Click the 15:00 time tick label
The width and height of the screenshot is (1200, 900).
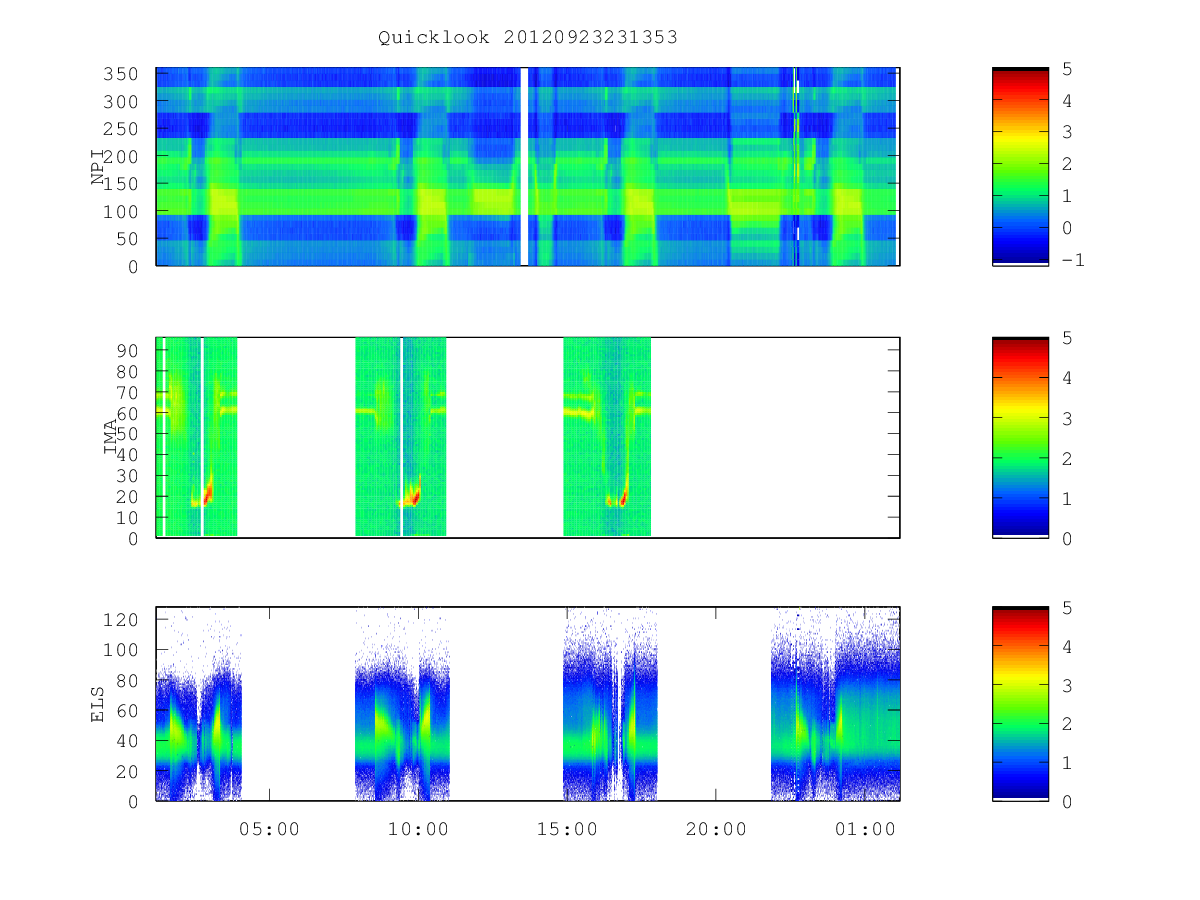(567, 829)
